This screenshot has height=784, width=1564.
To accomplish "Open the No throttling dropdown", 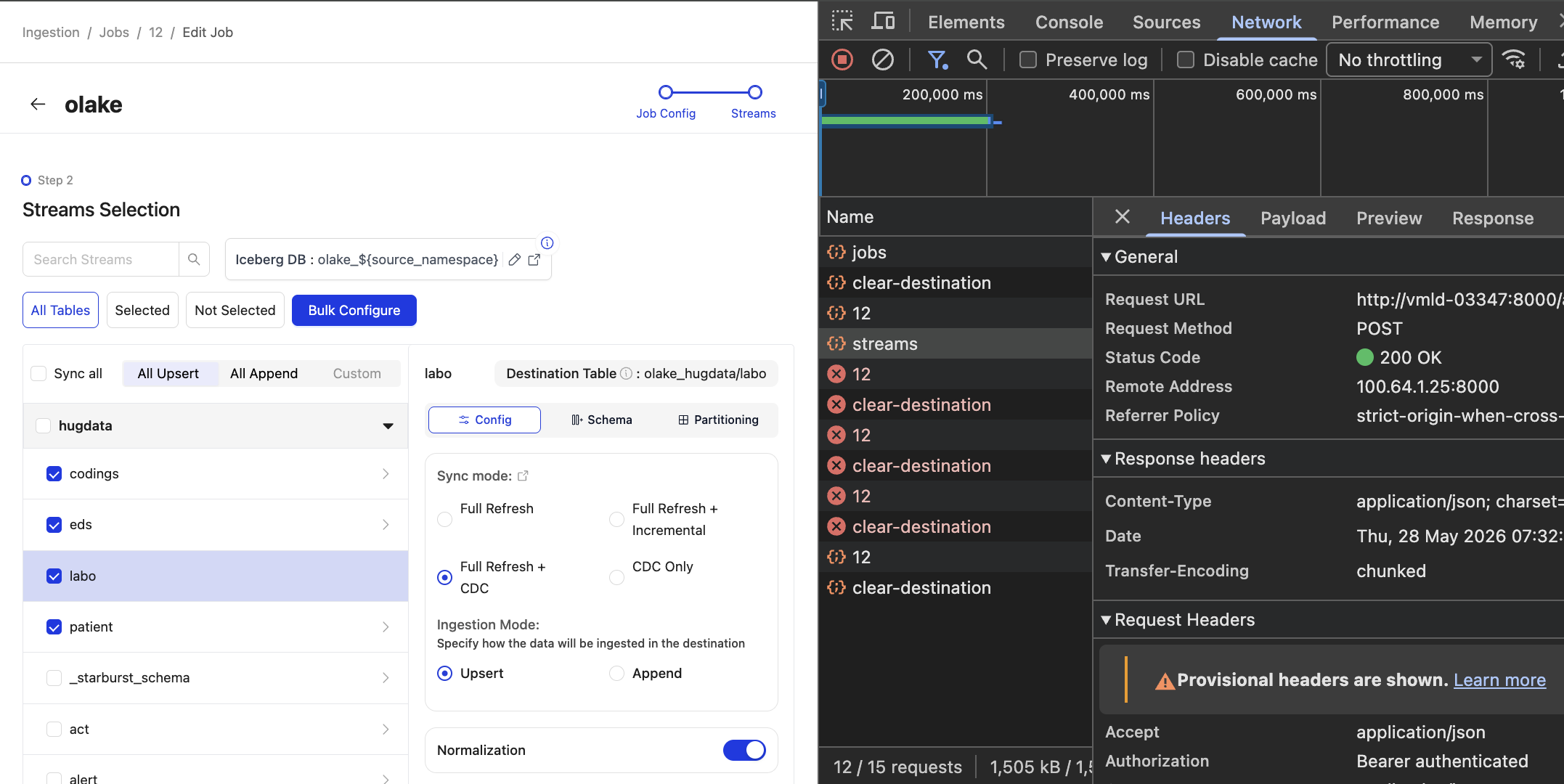I will click(1409, 60).
